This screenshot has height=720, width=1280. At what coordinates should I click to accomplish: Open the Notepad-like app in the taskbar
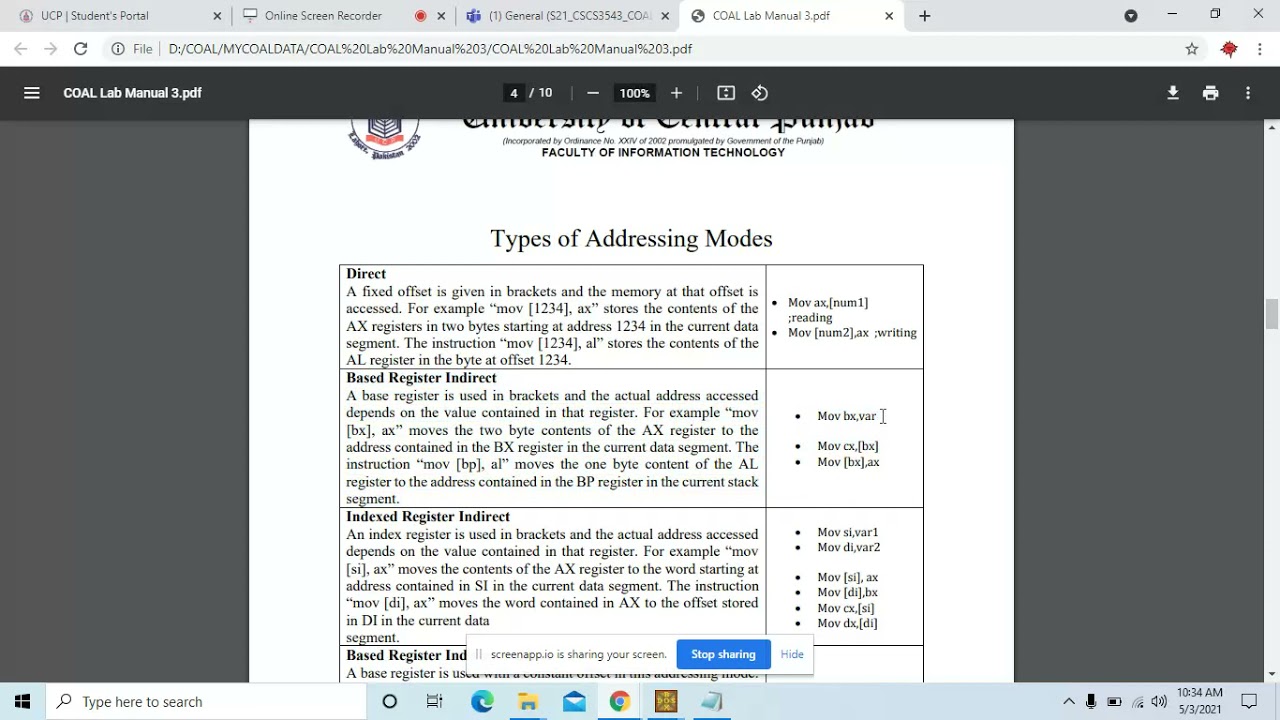[712, 702]
